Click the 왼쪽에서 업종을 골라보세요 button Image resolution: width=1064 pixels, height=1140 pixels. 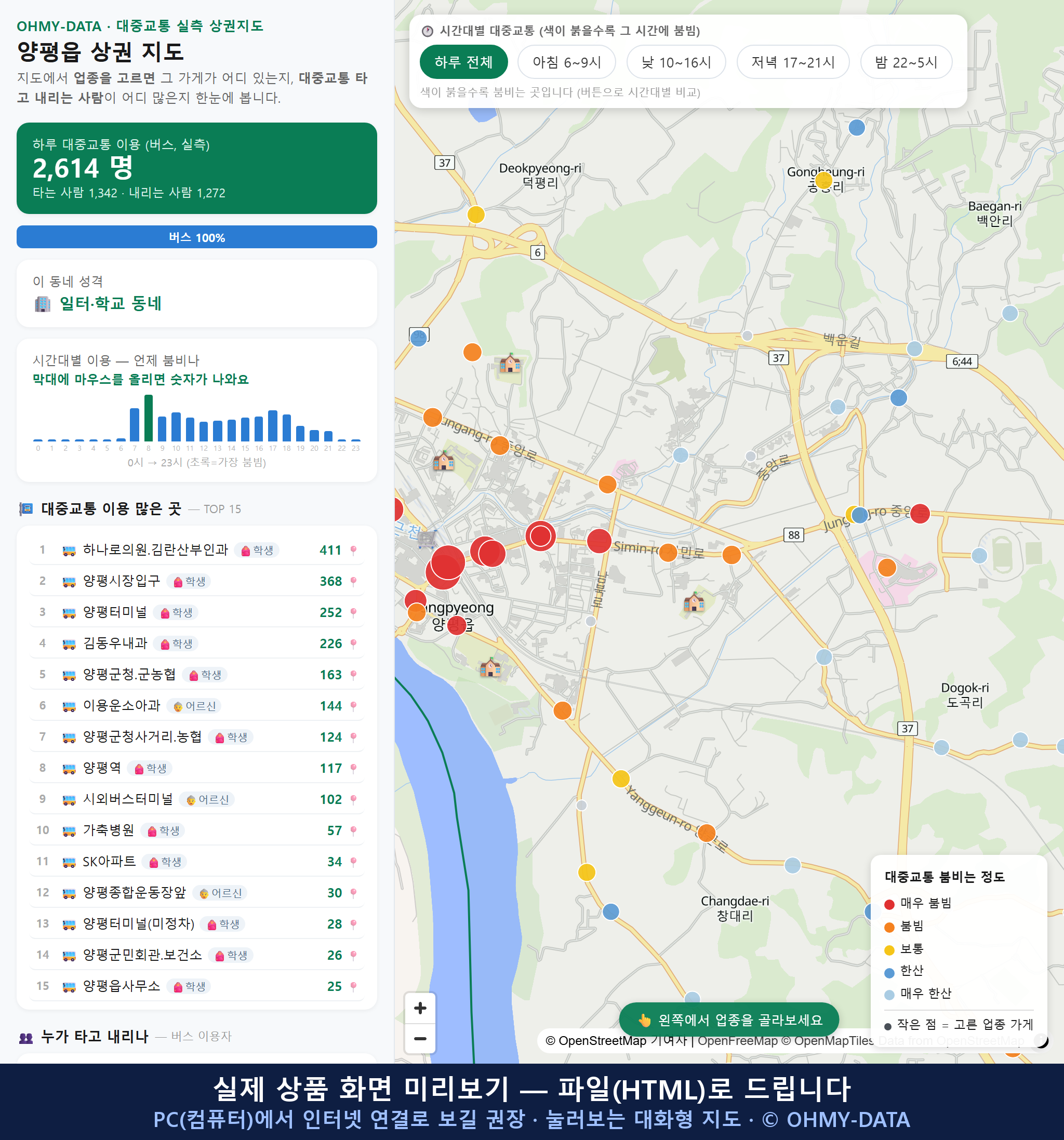[729, 1020]
